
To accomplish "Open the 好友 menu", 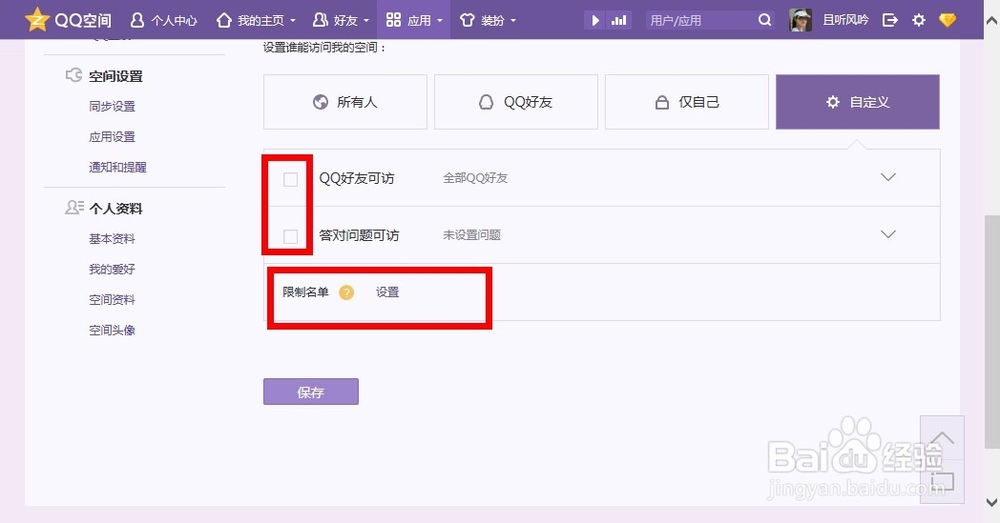I will tap(341, 20).
